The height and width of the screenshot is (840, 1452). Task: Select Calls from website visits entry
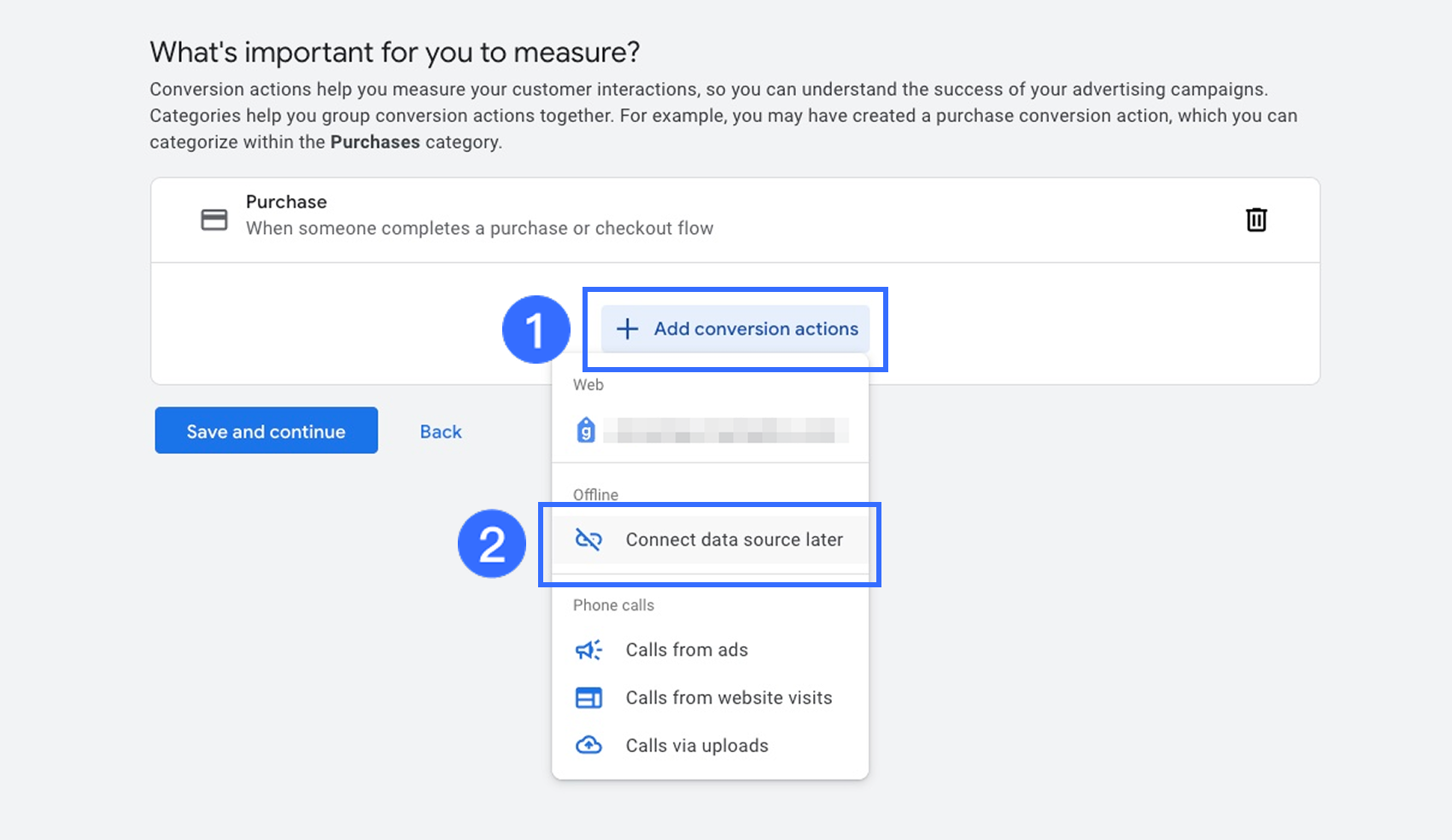pos(729,697)
